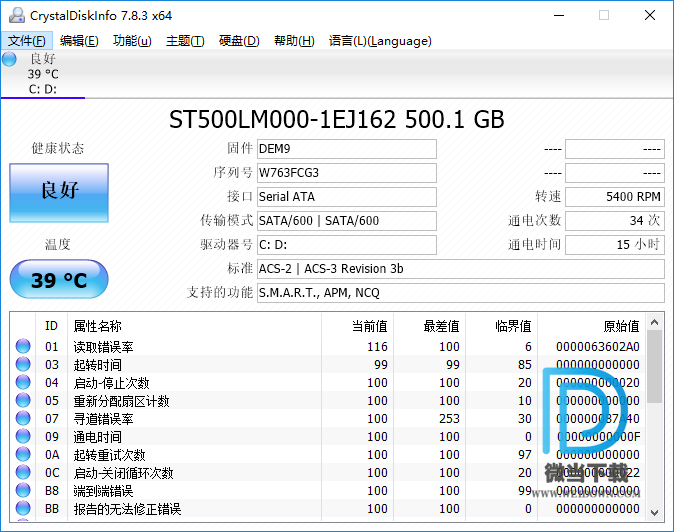Open the 主题(T) menu
Image resolution: width=674 pixels, height=532 pixels.
point(185,41)
